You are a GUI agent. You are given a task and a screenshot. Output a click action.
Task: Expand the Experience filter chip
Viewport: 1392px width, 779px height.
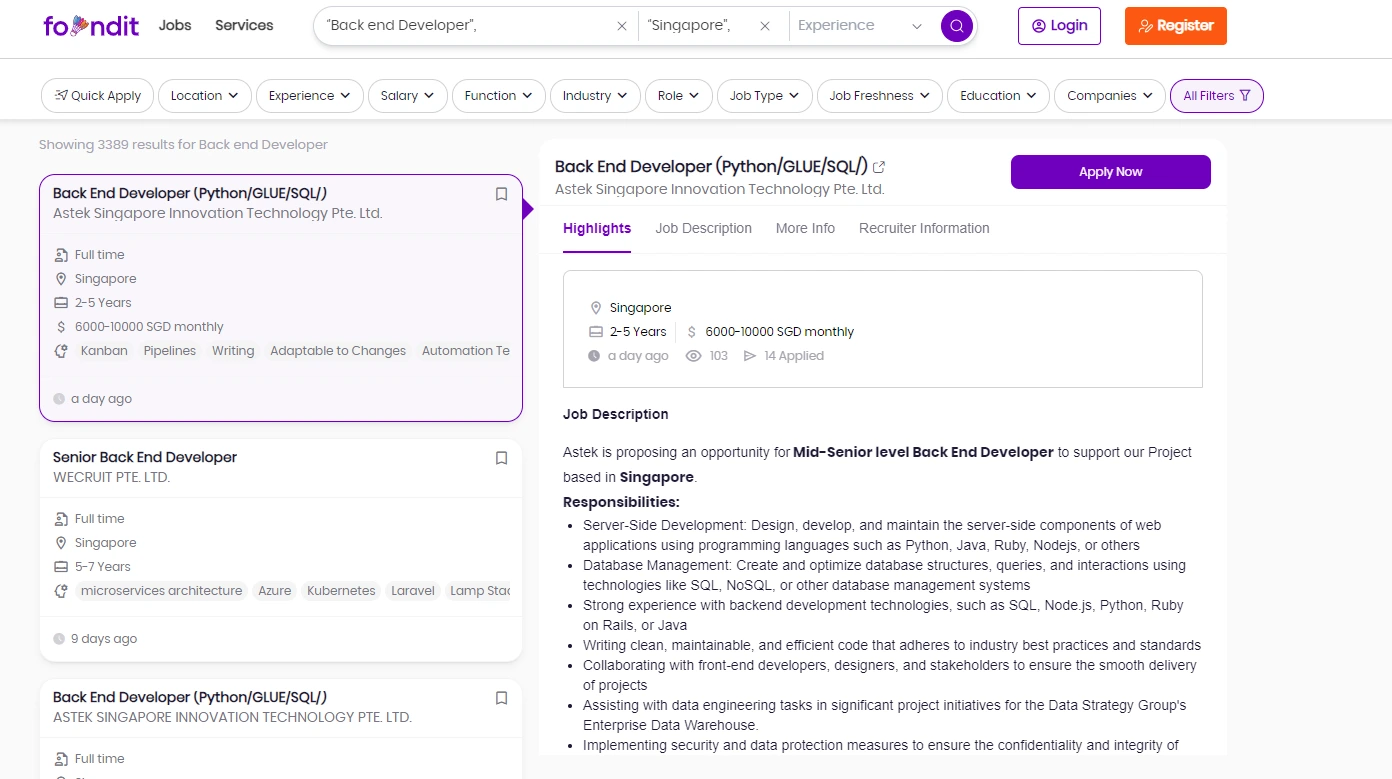point(310,96)
